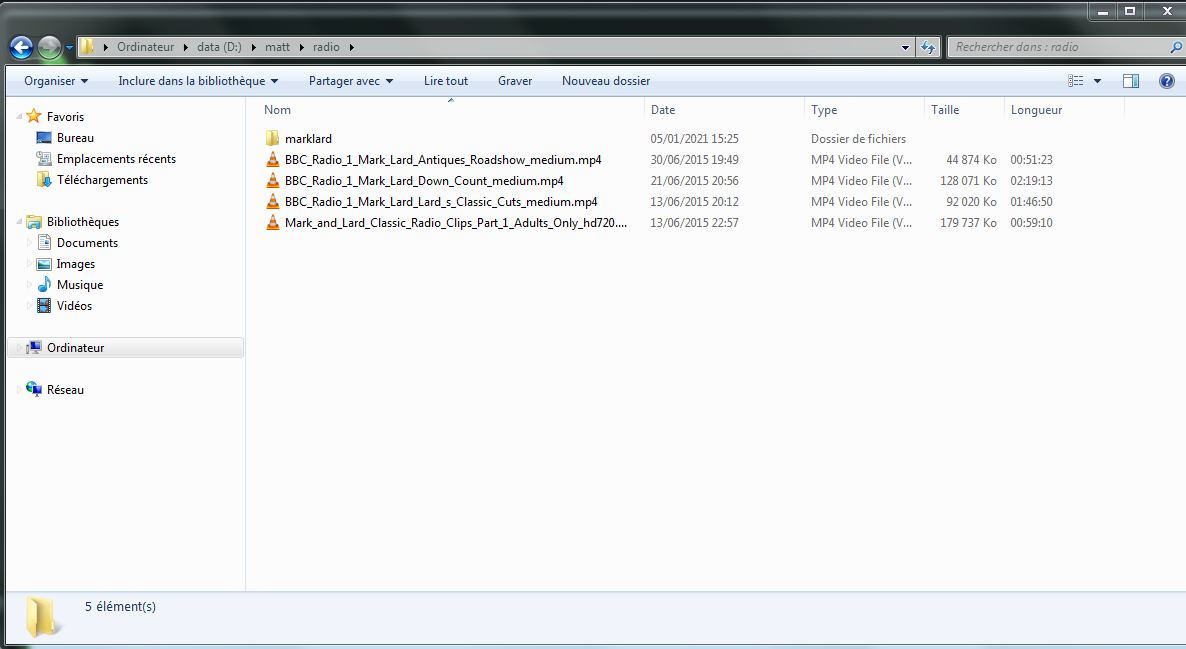The image size is (1186, 649).
Task: Open recent locations arrow beside Forward button
Action: tap(69, 48)
